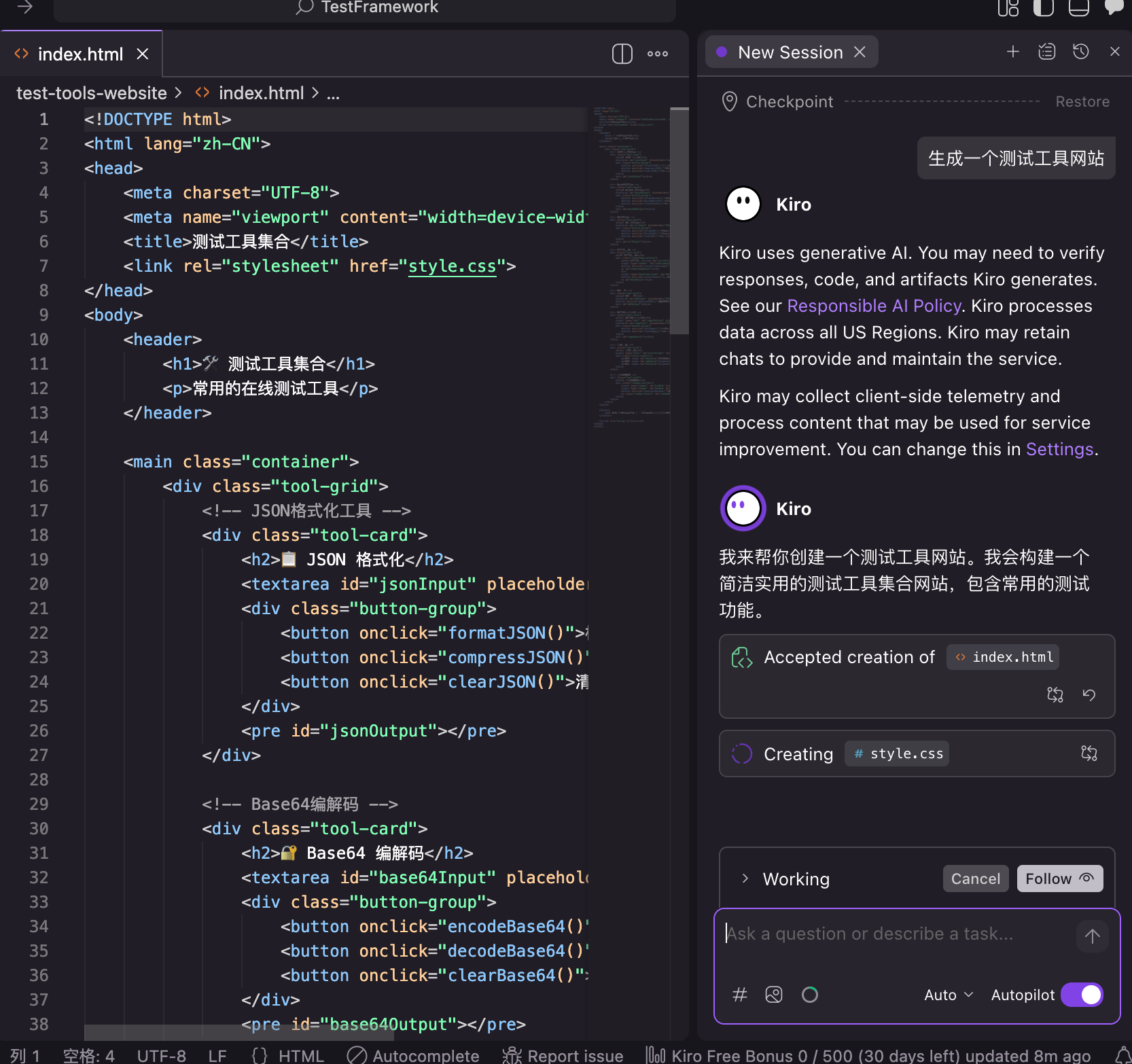View changes for style.css being created
The width and height of the screenshot is (1132, 1064).
(x=1089, y=753)
